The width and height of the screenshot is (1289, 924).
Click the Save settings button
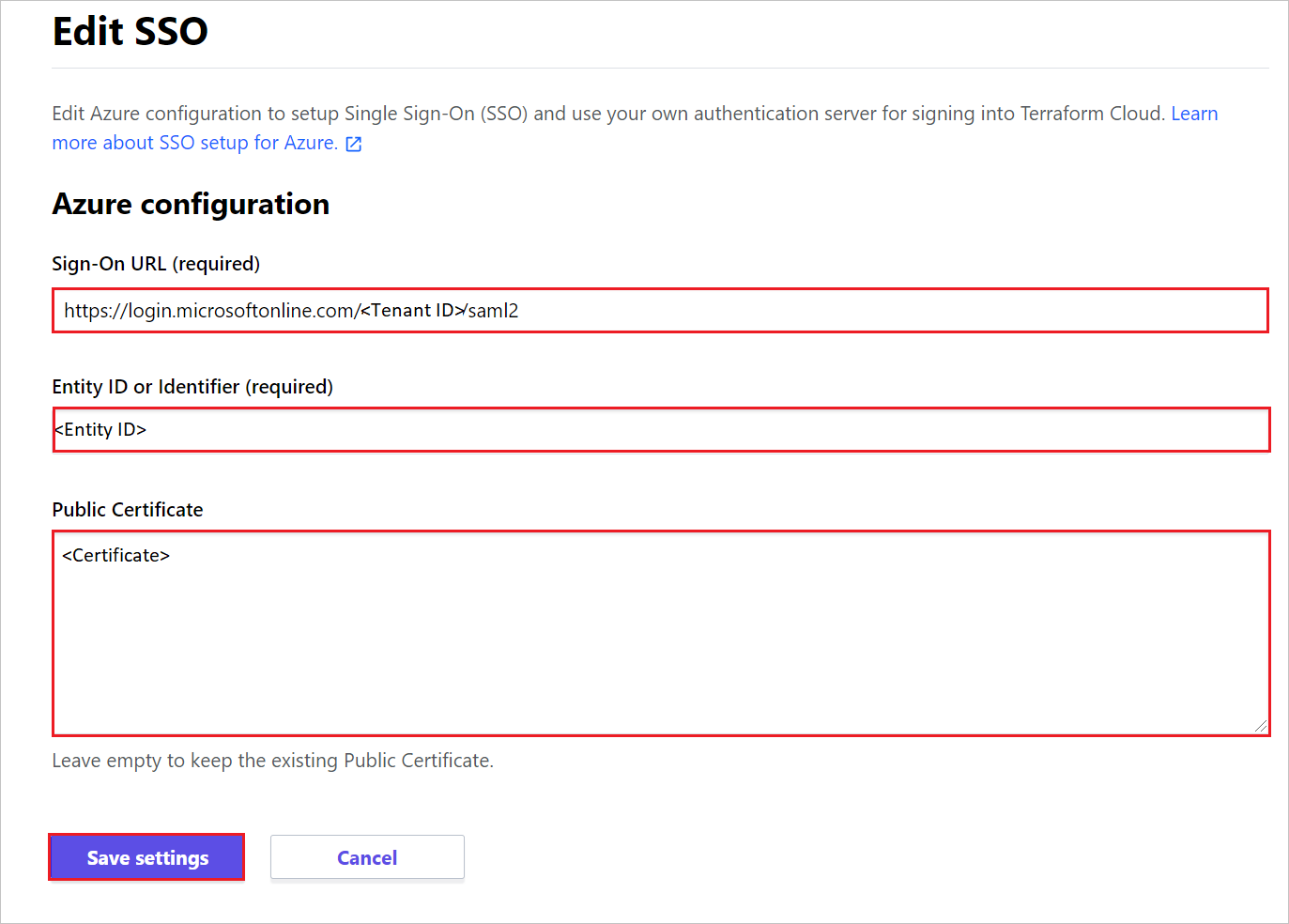(146, 857)
